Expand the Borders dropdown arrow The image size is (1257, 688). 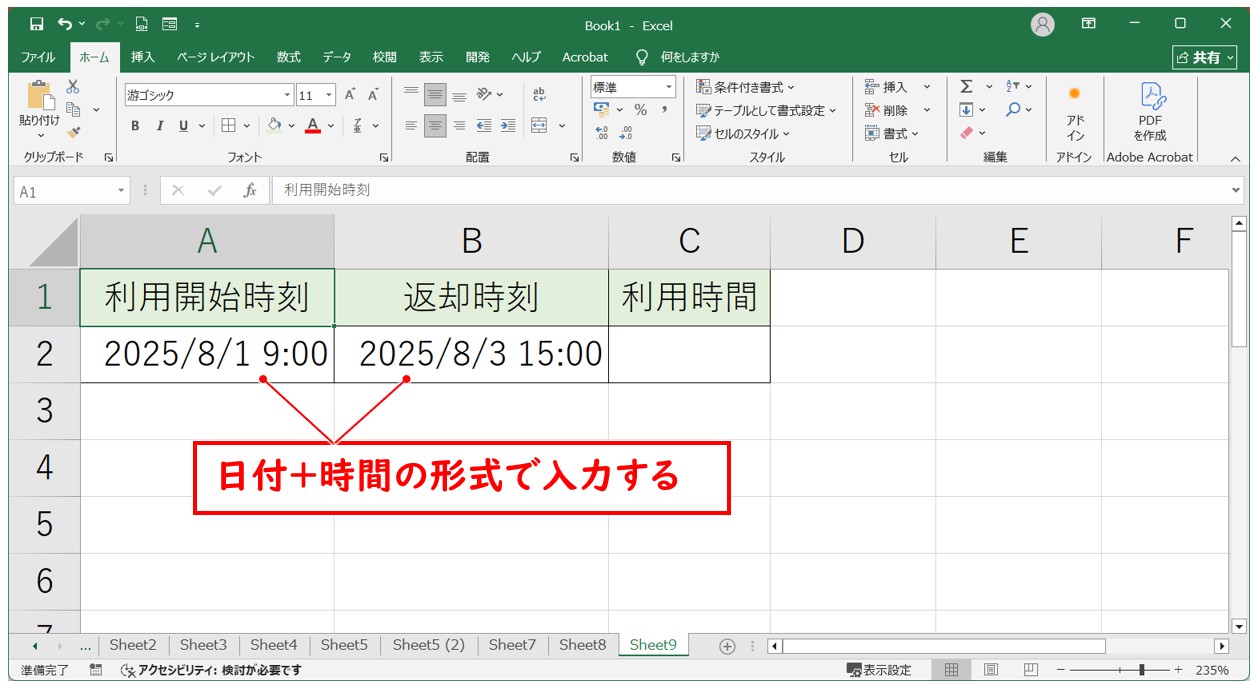[247, 126]
